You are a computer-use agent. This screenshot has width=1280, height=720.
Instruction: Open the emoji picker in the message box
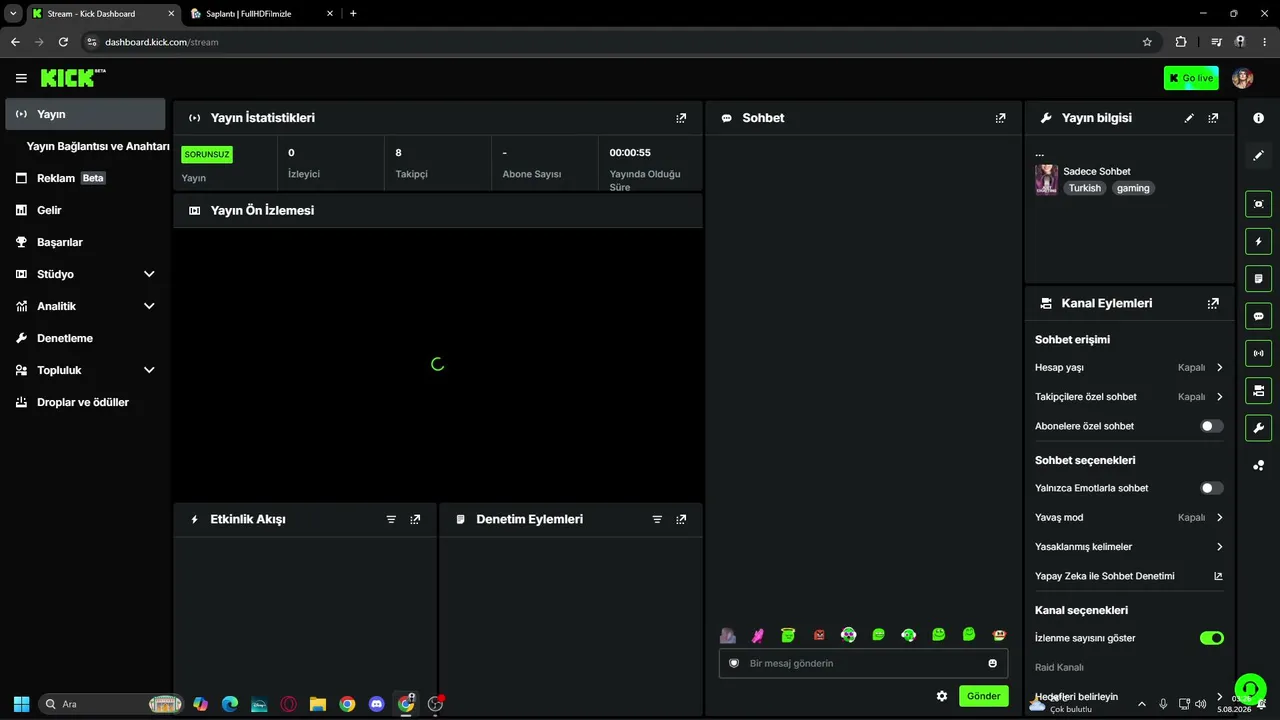point(992,663)
